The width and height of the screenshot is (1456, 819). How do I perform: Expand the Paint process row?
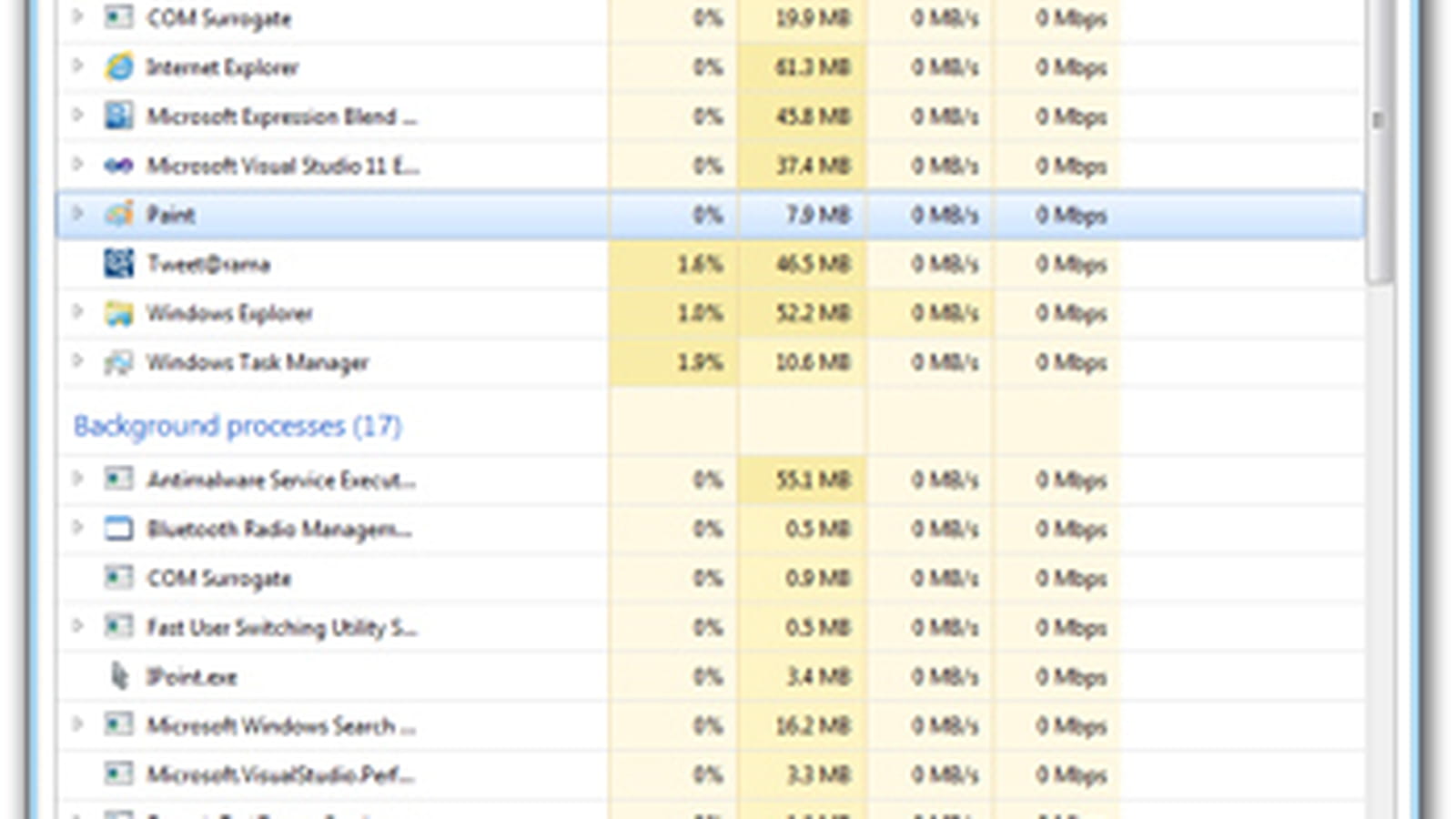pyautogui.click(x=78, y=214)
